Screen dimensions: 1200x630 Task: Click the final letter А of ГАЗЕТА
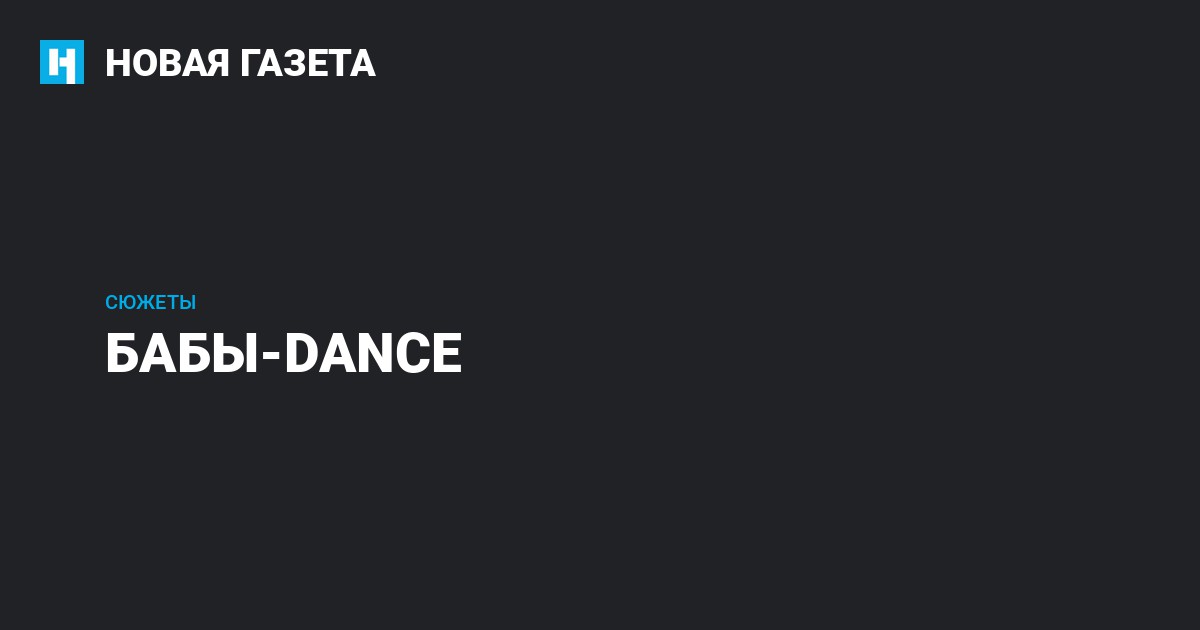pos(362,63)
